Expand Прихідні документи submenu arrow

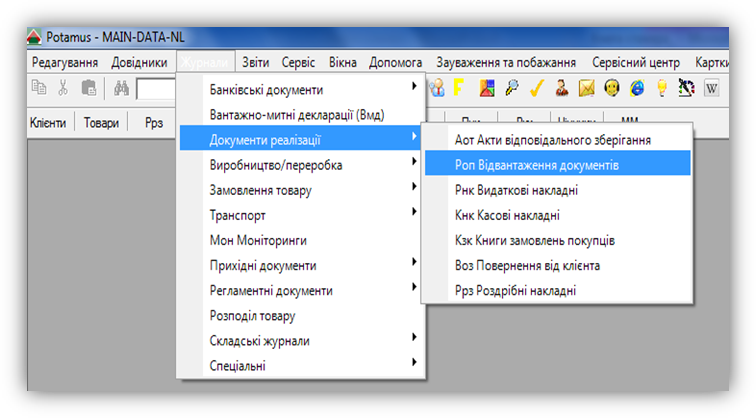tap(414, 261)
